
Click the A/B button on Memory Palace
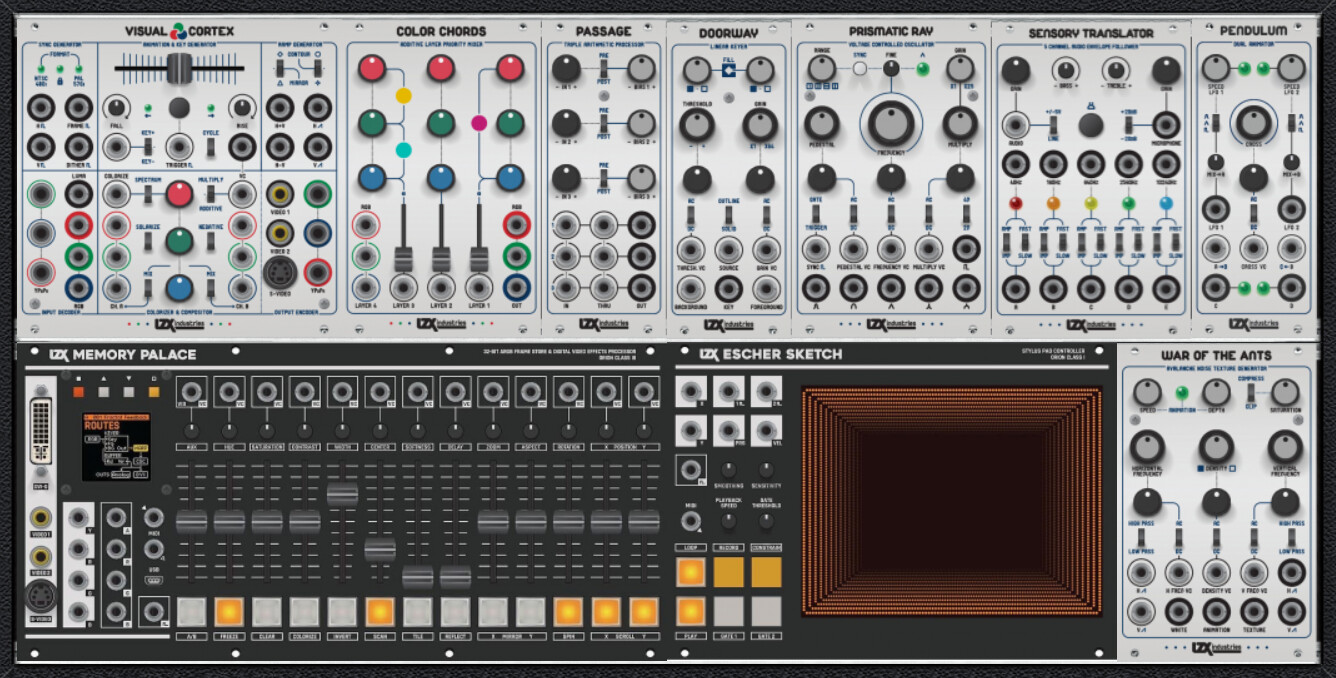pos(192,611)
